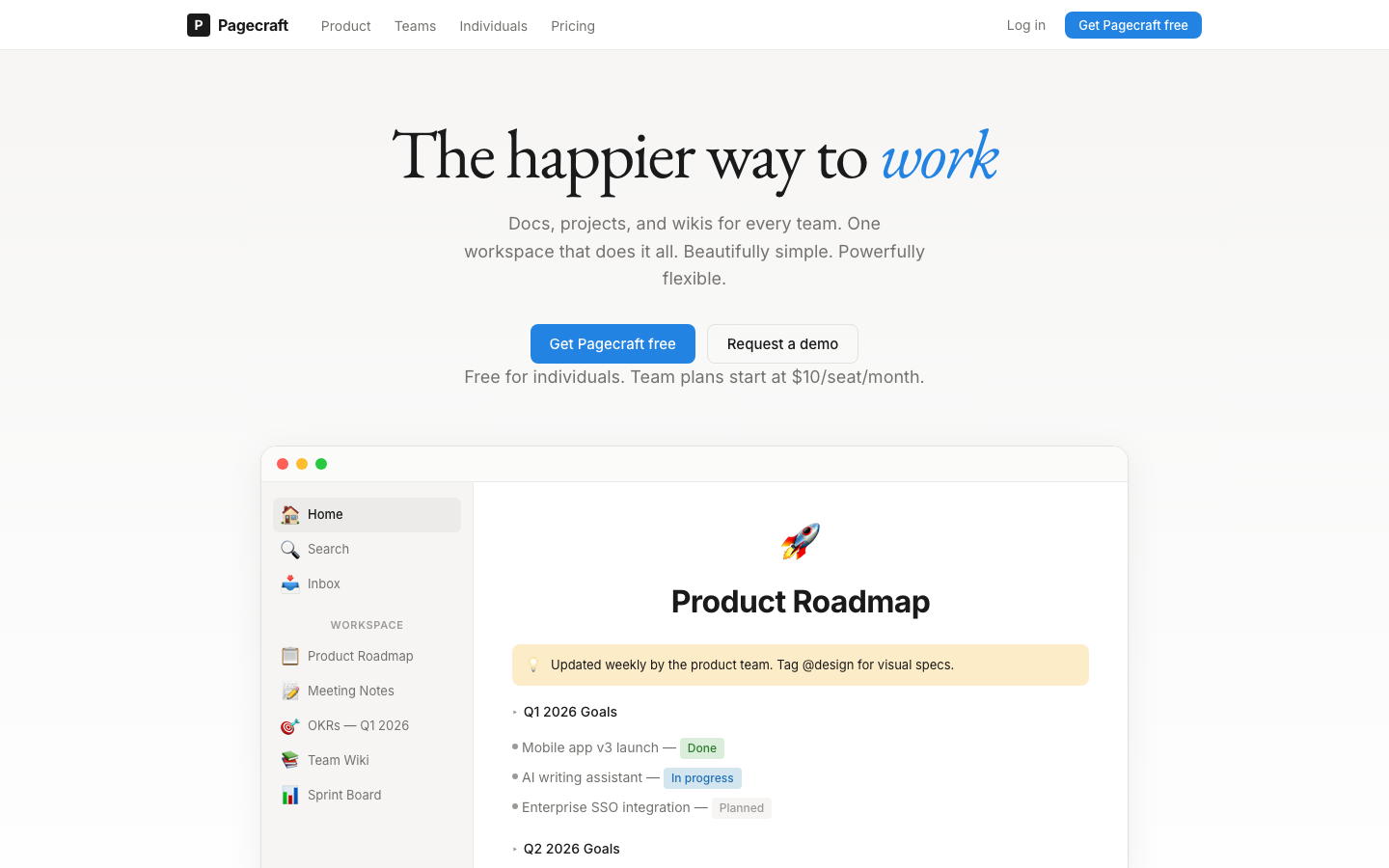Click the pricing note about $10/seat/month

(x=694, y=377)
